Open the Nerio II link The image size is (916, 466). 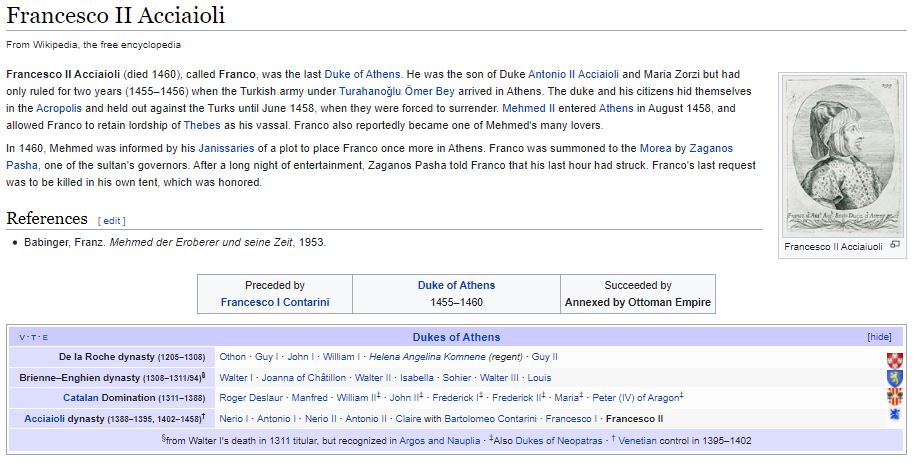[321, 419]
